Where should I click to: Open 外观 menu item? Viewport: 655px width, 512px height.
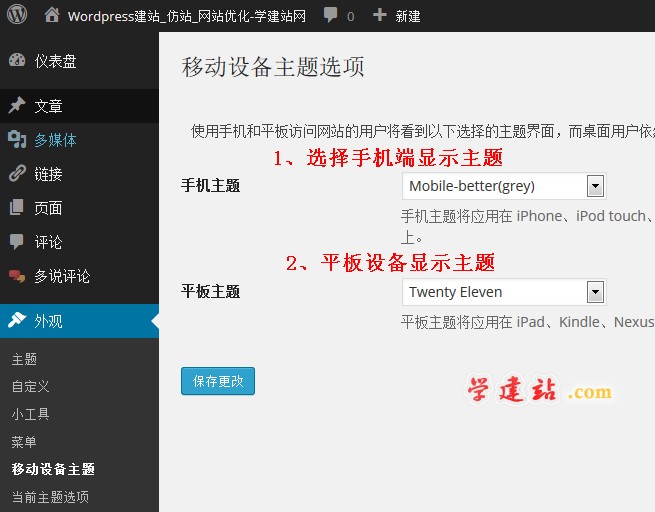[79, 321]
